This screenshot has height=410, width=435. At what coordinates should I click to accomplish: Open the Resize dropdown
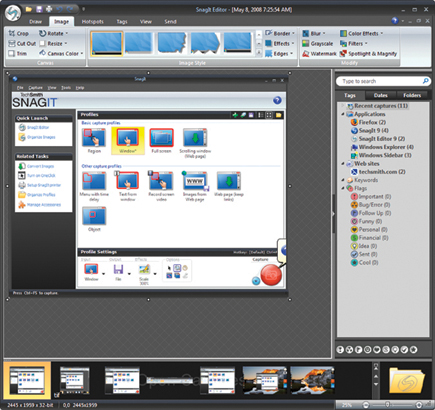point(53,43)
